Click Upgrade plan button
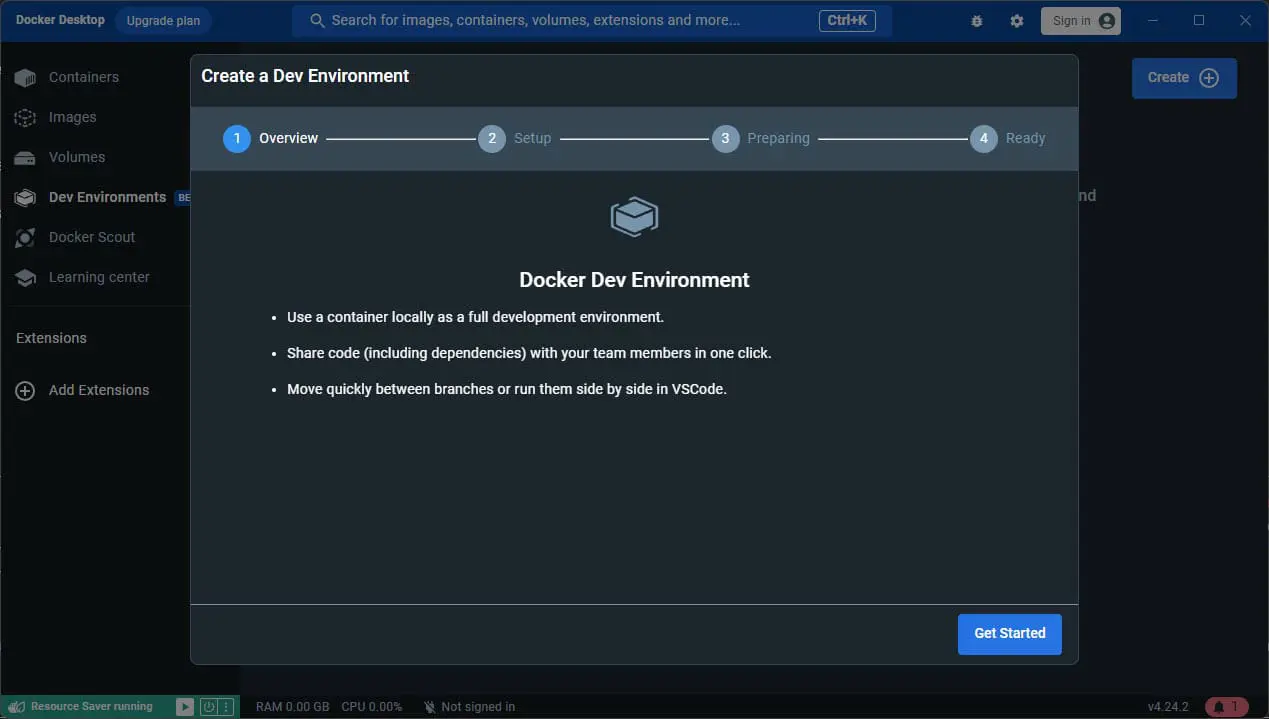The image size is (1269, 719). 163,21
